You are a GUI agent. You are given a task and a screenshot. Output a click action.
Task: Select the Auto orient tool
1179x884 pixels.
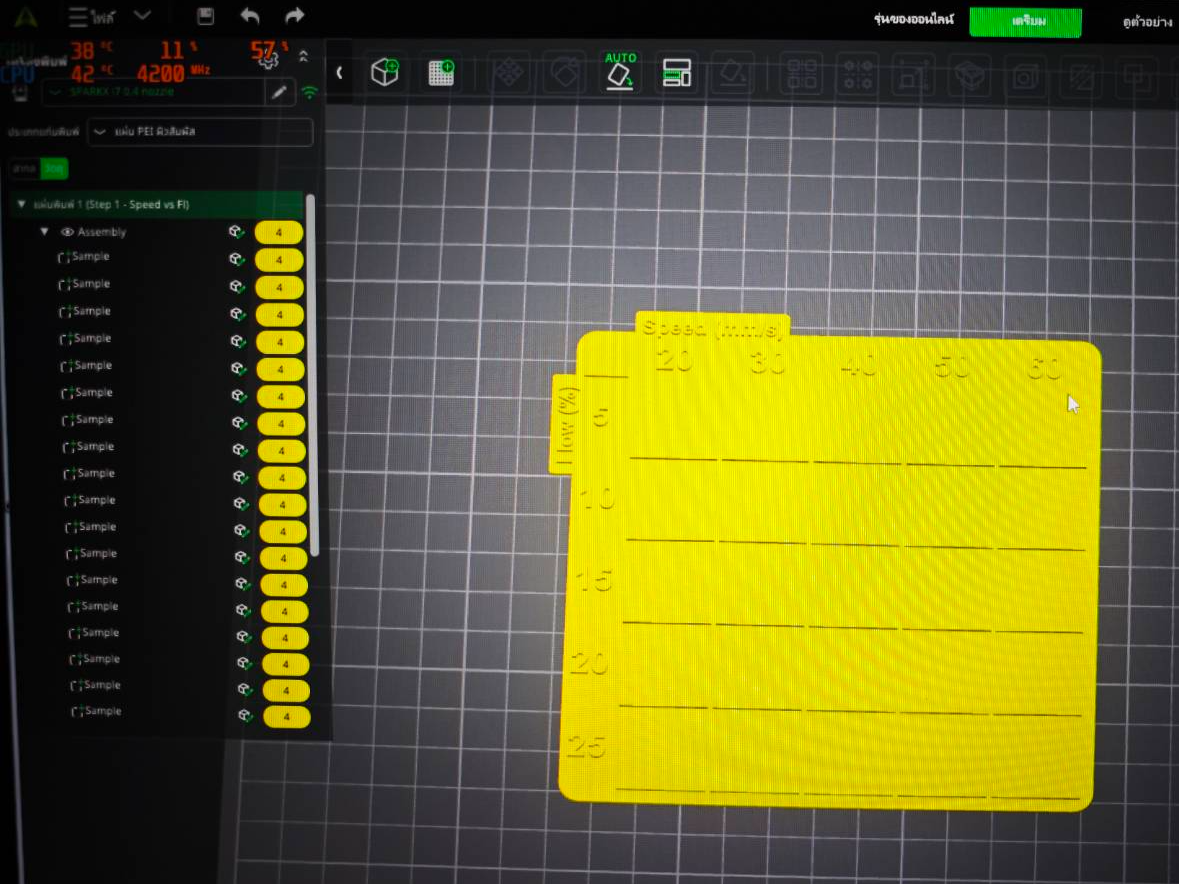pyautogui.click(x=620, y=71)
